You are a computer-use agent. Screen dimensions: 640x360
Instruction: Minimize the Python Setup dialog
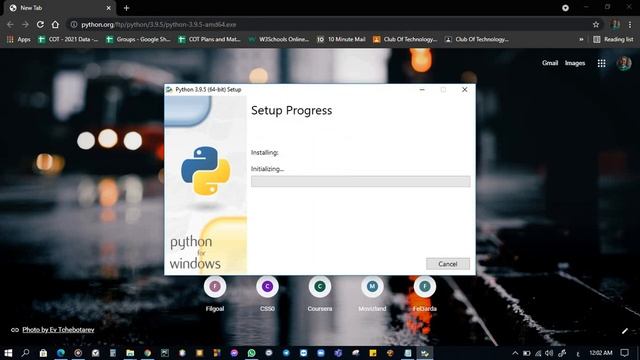(x=422, y=89)
